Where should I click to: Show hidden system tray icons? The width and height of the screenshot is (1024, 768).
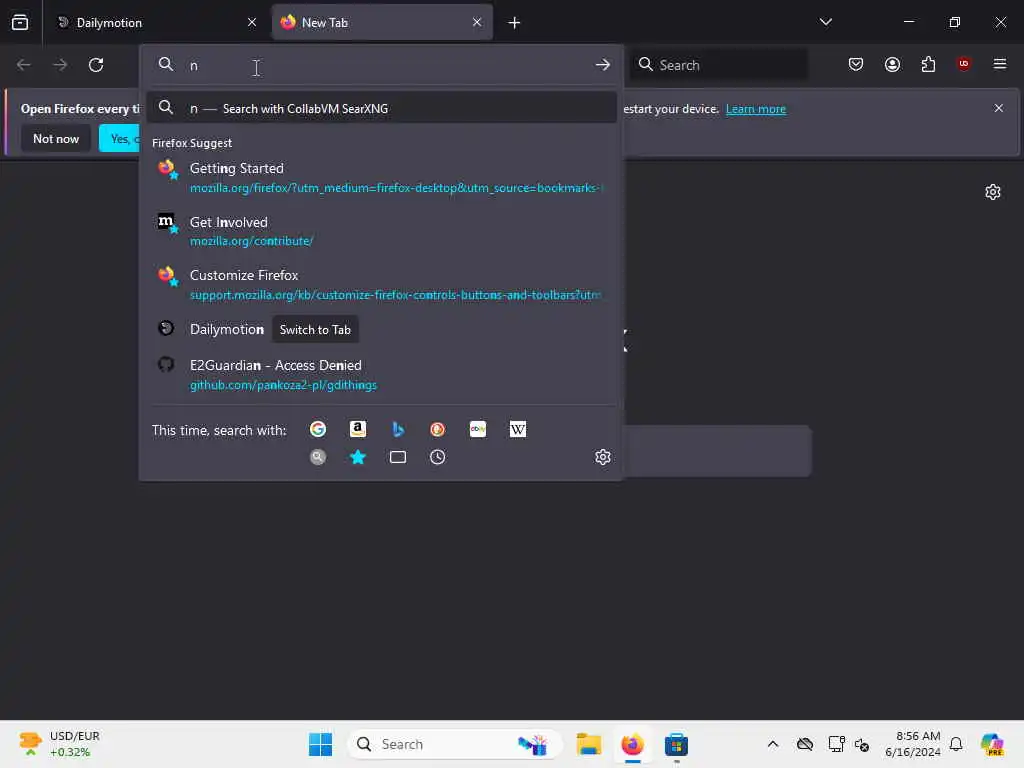(773, 744)
